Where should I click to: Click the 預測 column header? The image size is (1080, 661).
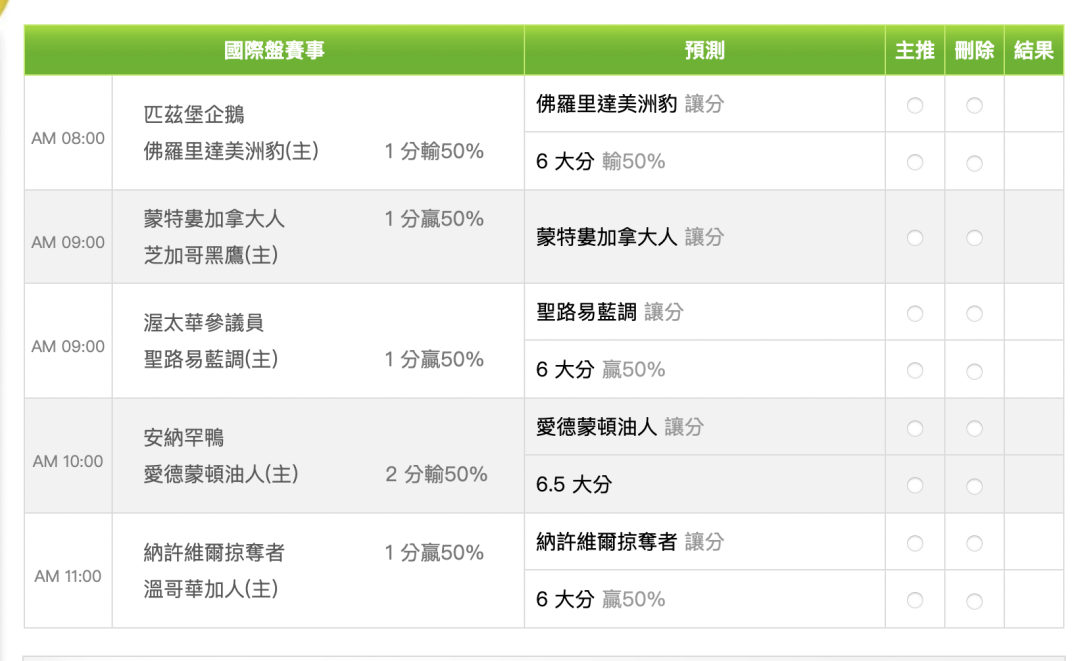point(704,51)
